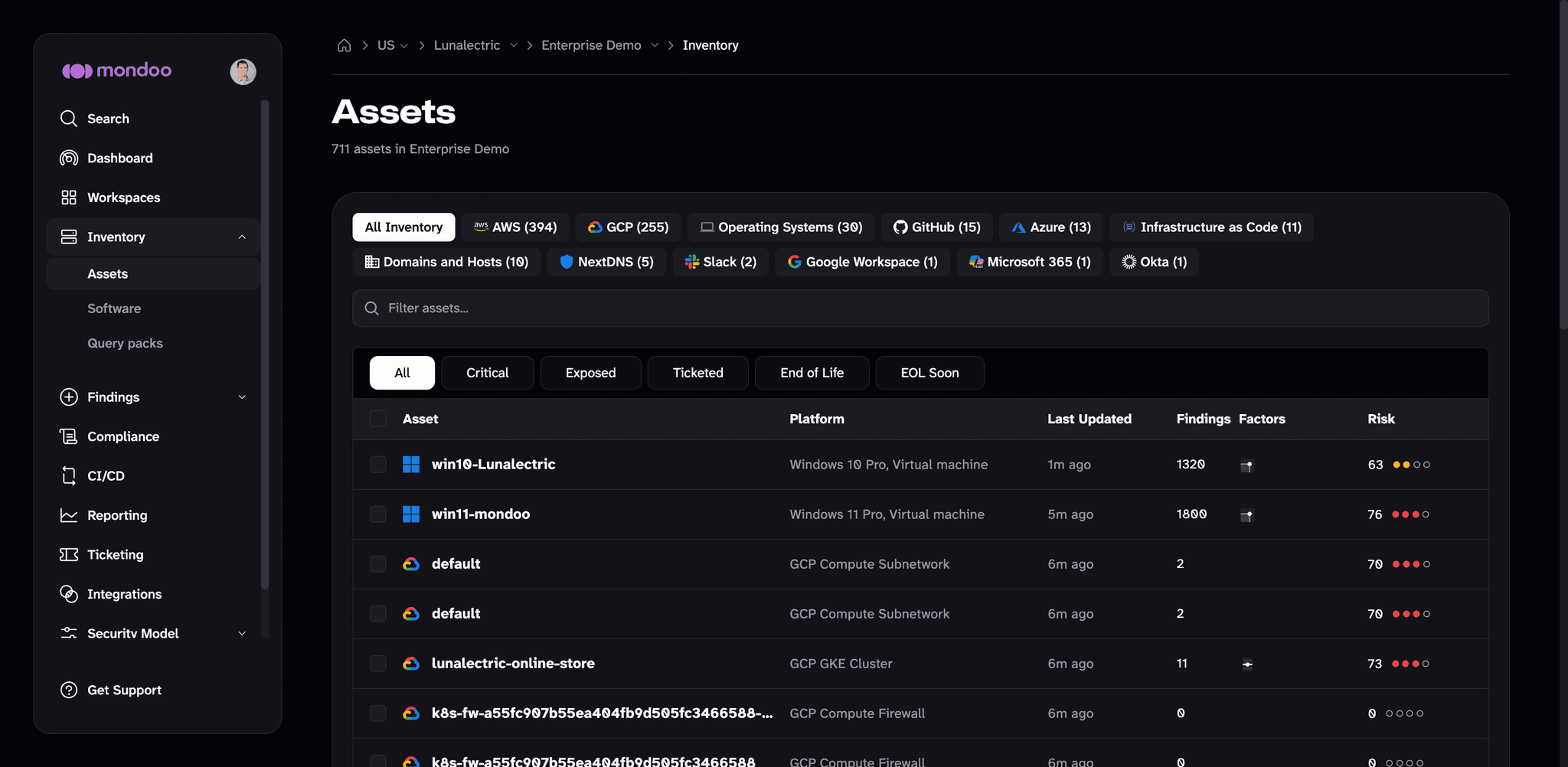Select the Google Workspace (1) tab
The width and height of the screenshot is (1568, 767).
[x=862, y=262]
